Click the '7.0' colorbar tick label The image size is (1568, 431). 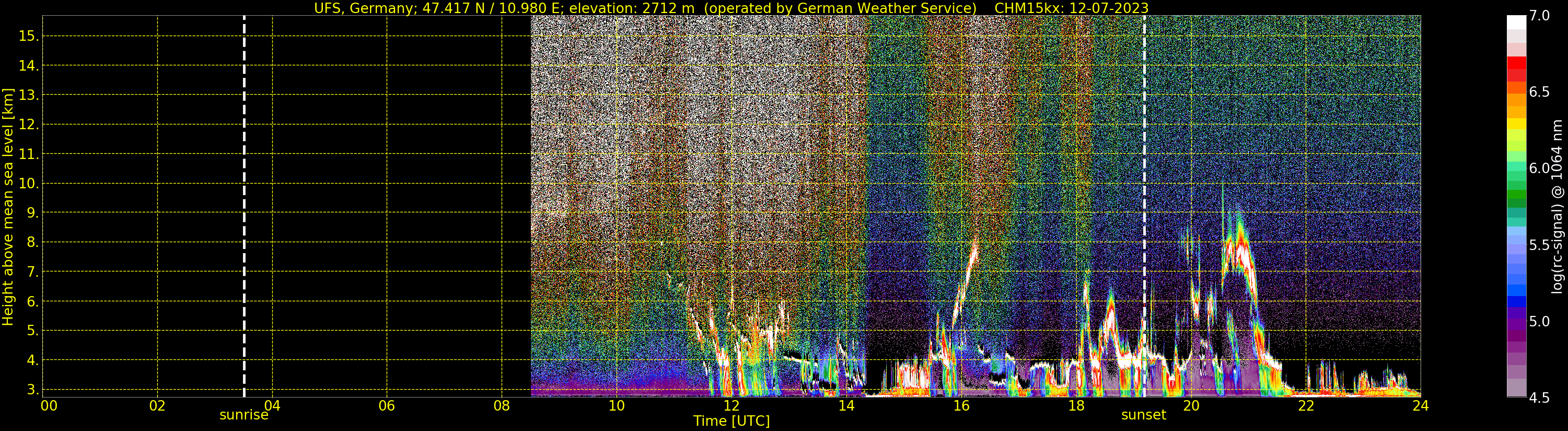(1539, 16)
